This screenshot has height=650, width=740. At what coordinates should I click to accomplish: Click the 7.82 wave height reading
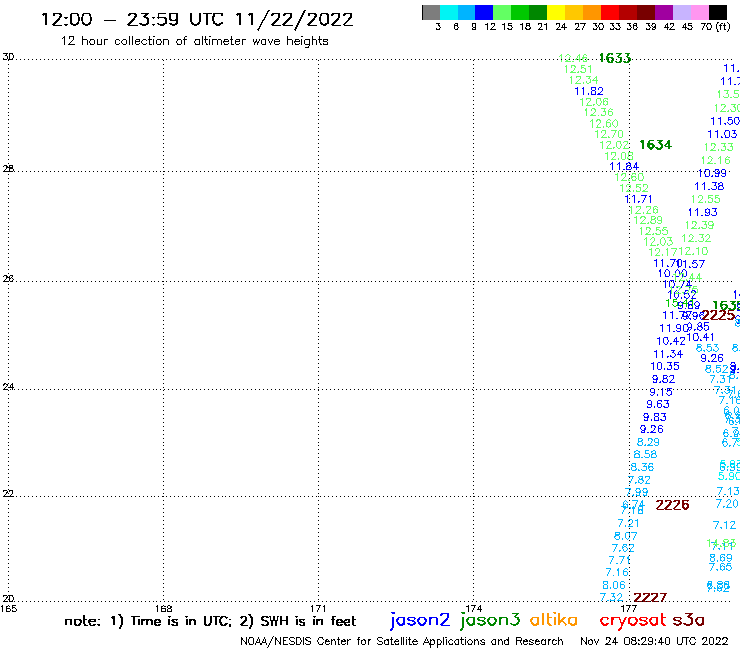639,480
